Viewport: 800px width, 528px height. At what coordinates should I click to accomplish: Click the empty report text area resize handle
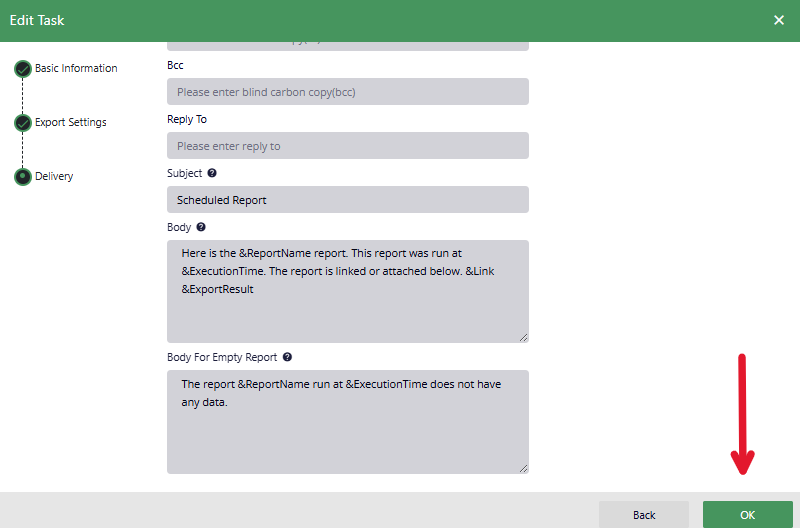click(x=523, y=467)
